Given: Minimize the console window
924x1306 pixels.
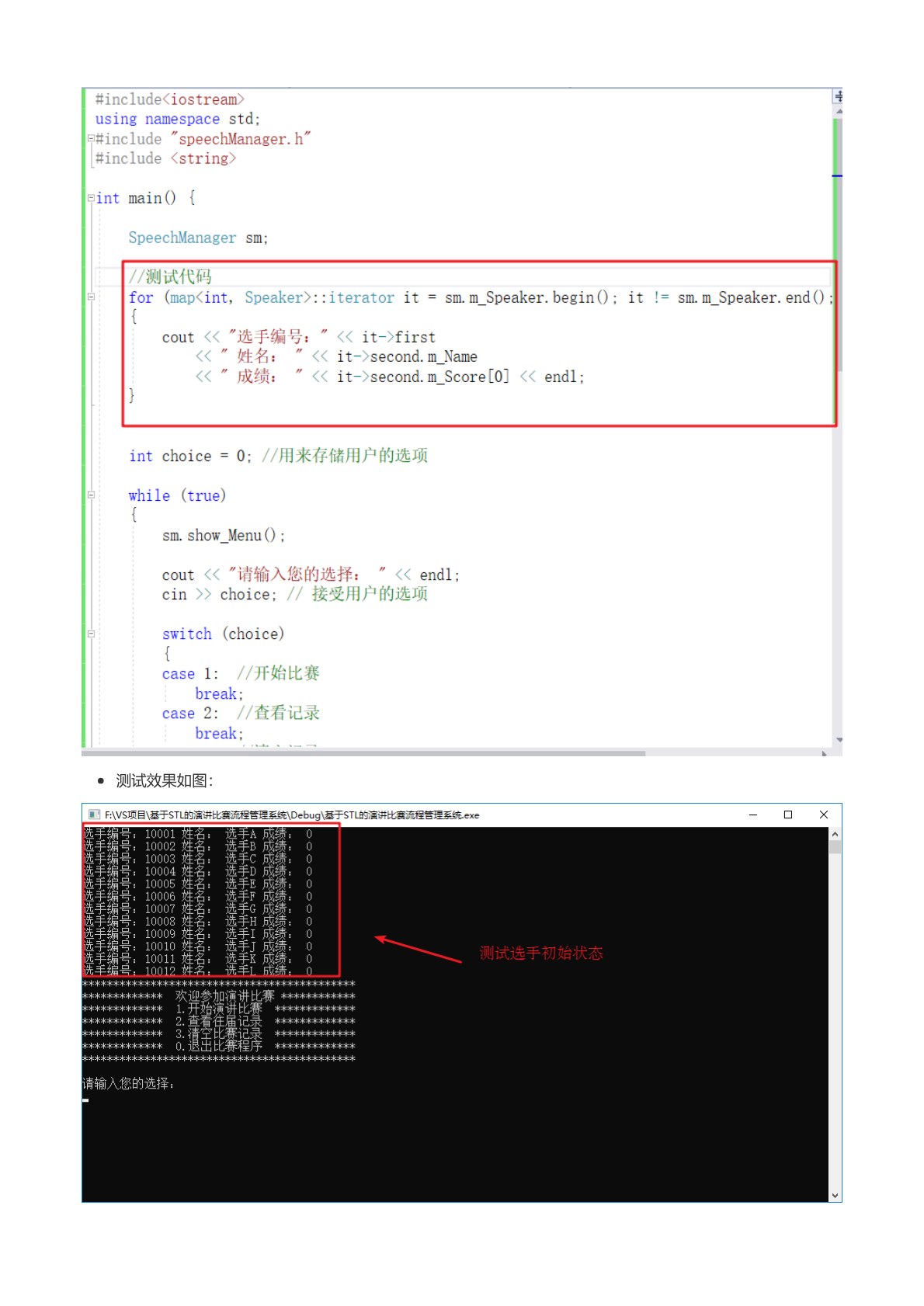Looking at the screenshot, I should pos(752,815).
